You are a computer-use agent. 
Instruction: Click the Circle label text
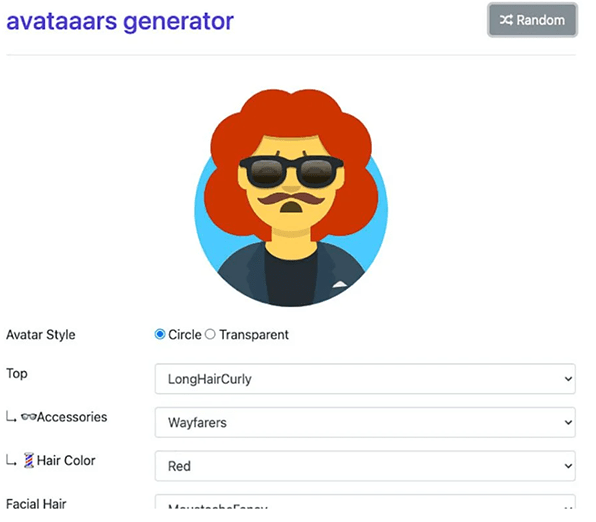185,335
